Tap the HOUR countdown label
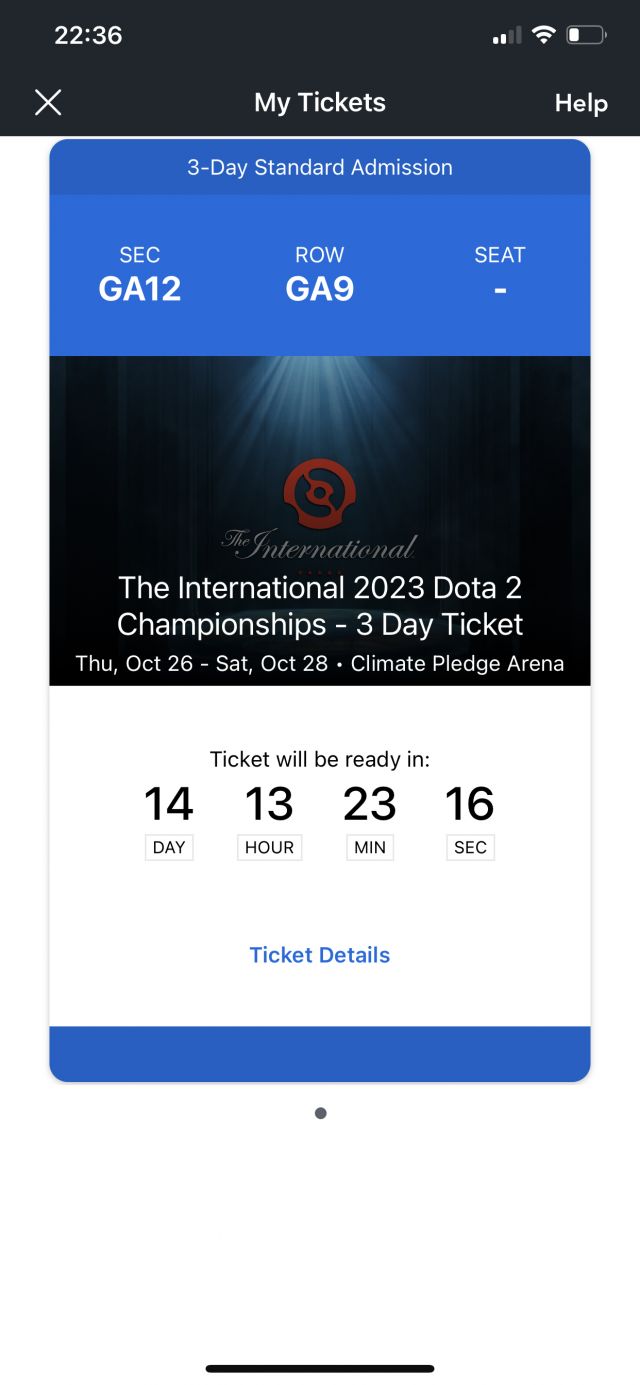This screenshot has width=640, height=1385. point(270,847)
